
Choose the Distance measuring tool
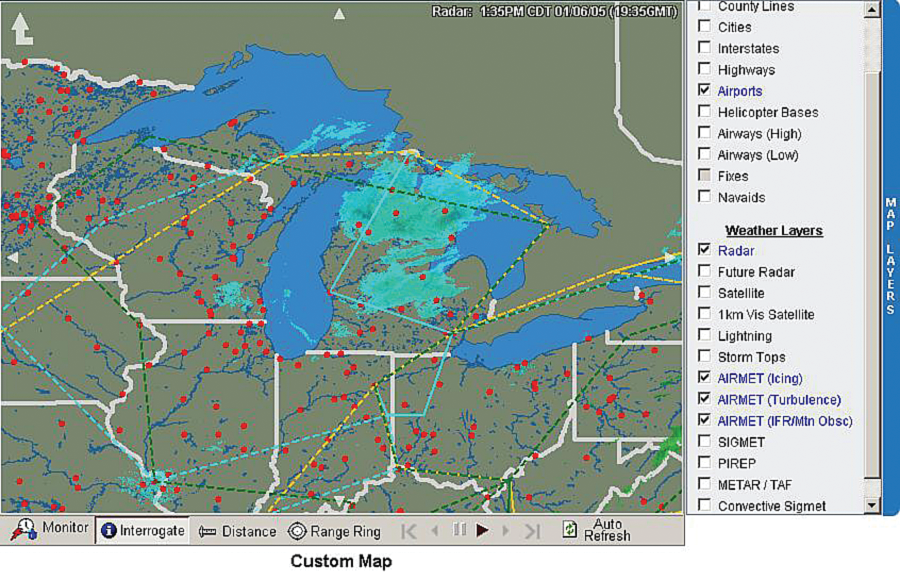tap(237, 531)
